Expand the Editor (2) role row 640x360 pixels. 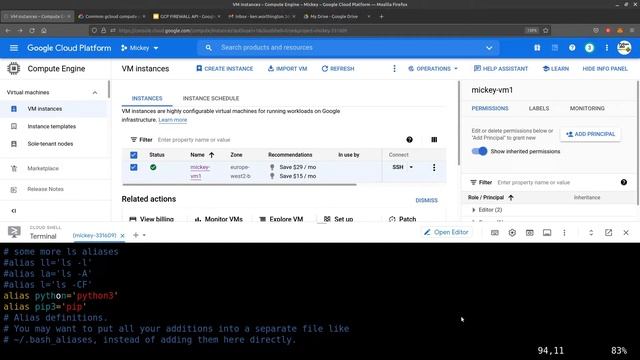473,210
